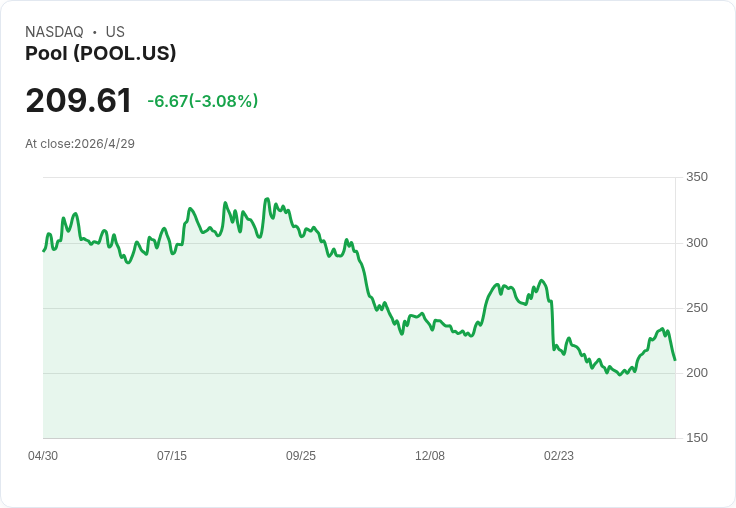Click the 07/15 date axis label
The width and height of the screenshot is (736, 508).
(x=172, y=455)
